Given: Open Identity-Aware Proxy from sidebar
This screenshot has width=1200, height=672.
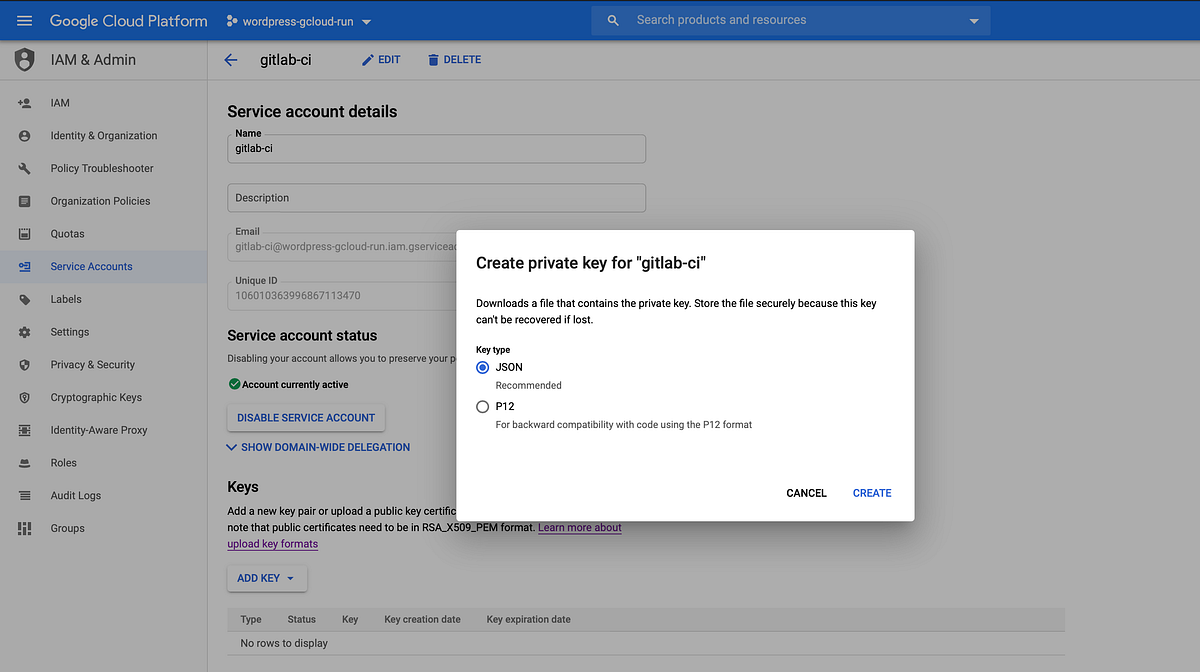Looking at the screenshot, I should click(103, 430).
